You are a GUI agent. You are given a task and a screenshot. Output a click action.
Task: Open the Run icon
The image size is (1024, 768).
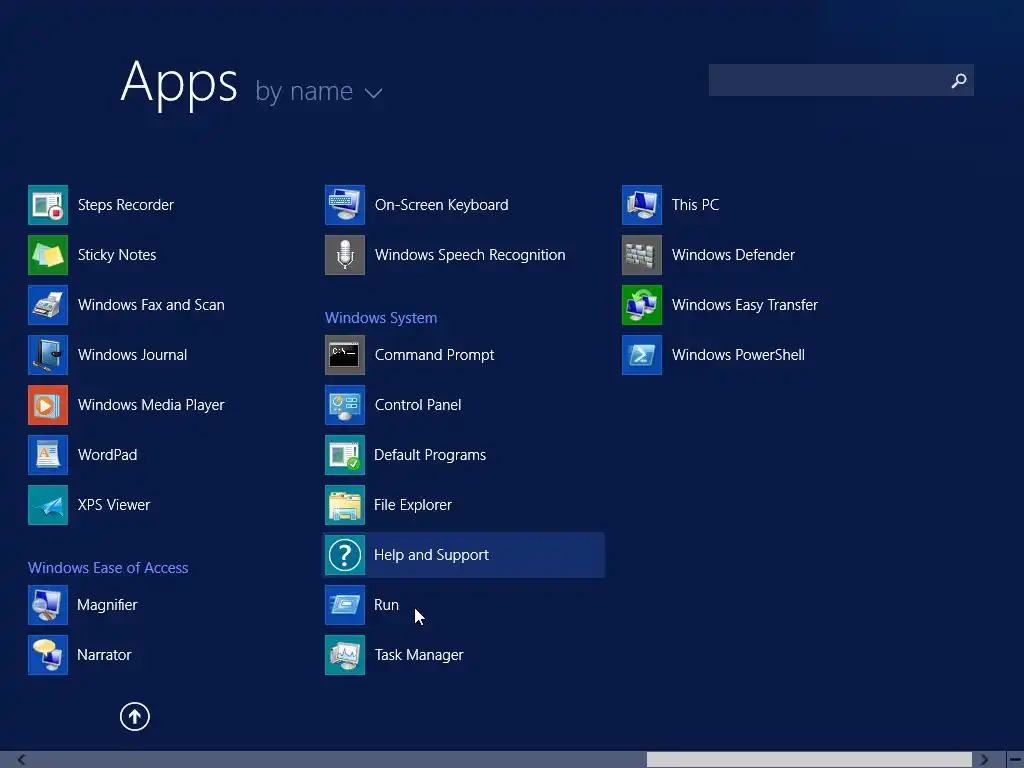tap(345, 605)
